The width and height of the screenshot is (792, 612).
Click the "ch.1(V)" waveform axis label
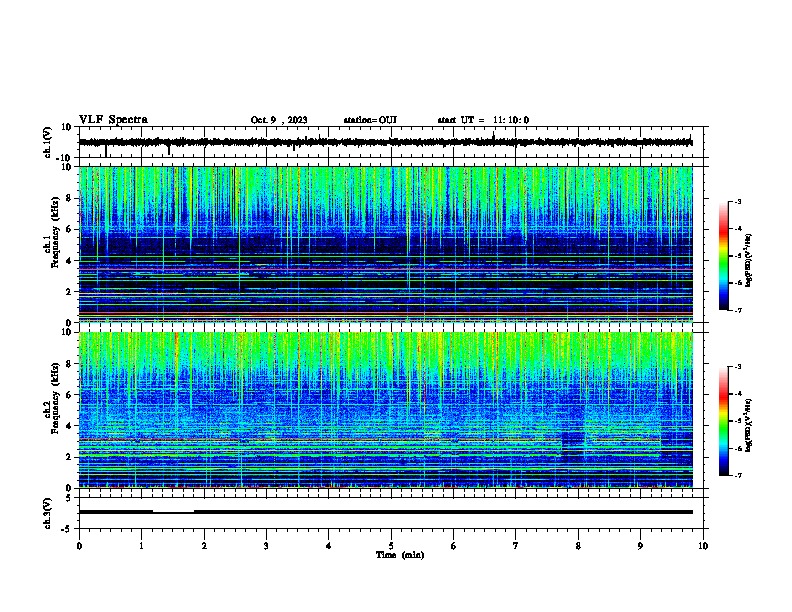[48, 142]
